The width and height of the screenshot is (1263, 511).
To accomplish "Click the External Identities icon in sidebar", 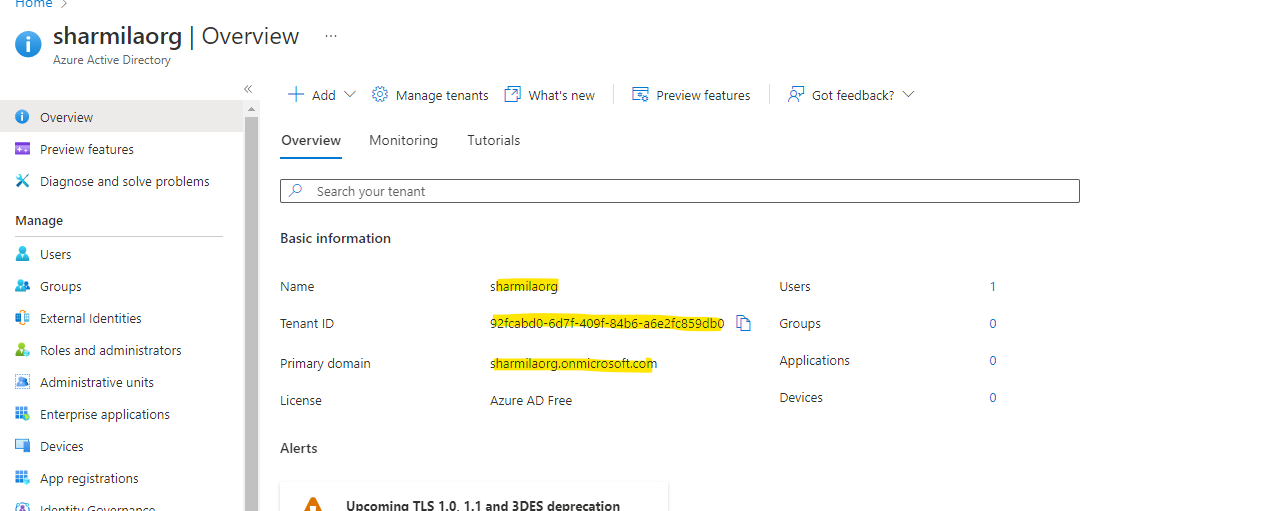I will (22, 318).
